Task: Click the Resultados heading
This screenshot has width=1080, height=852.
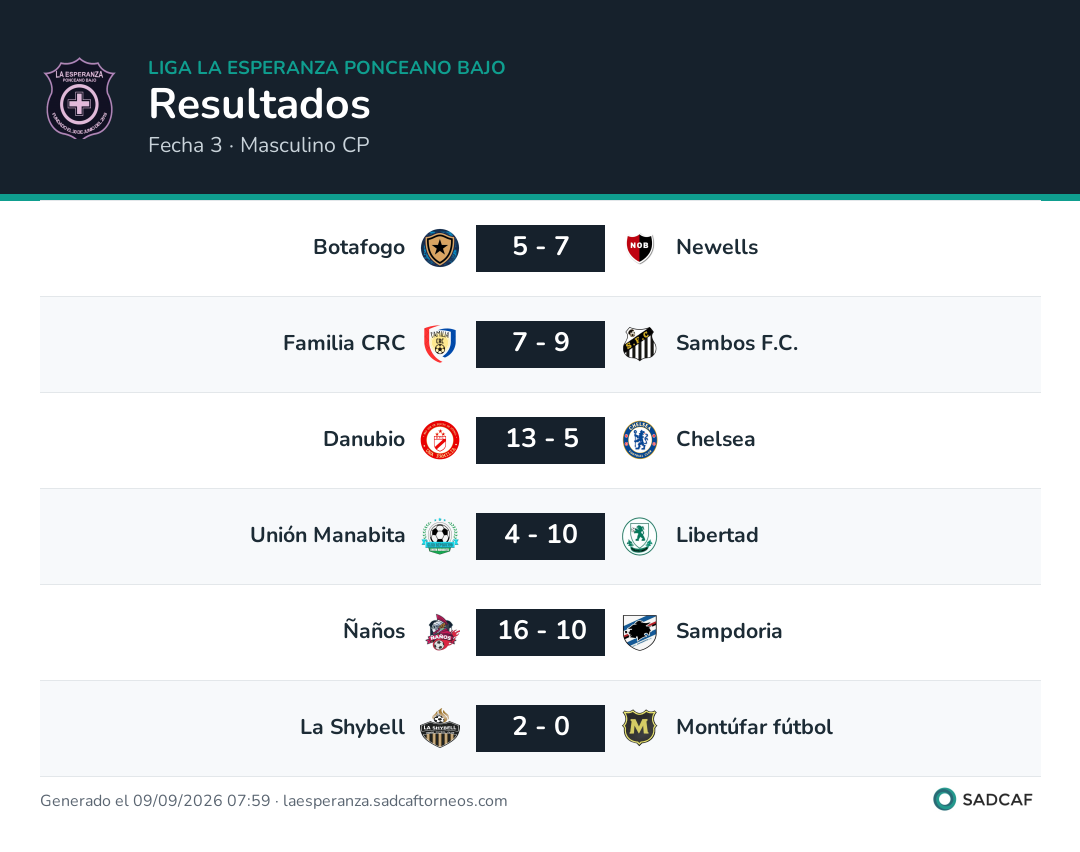Action: pos(260,104)
